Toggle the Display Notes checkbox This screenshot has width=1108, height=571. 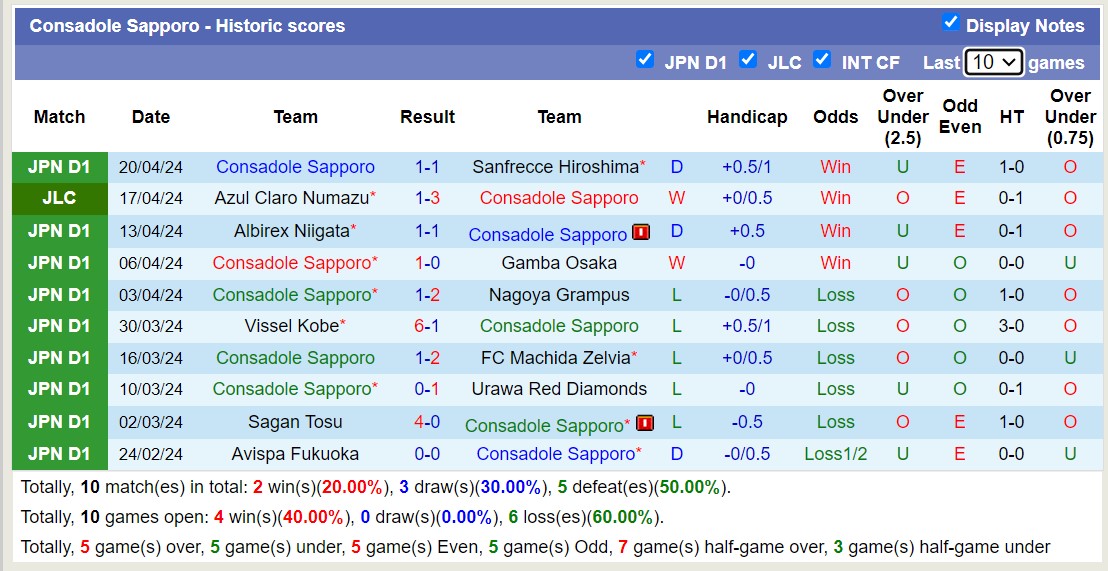951,23
